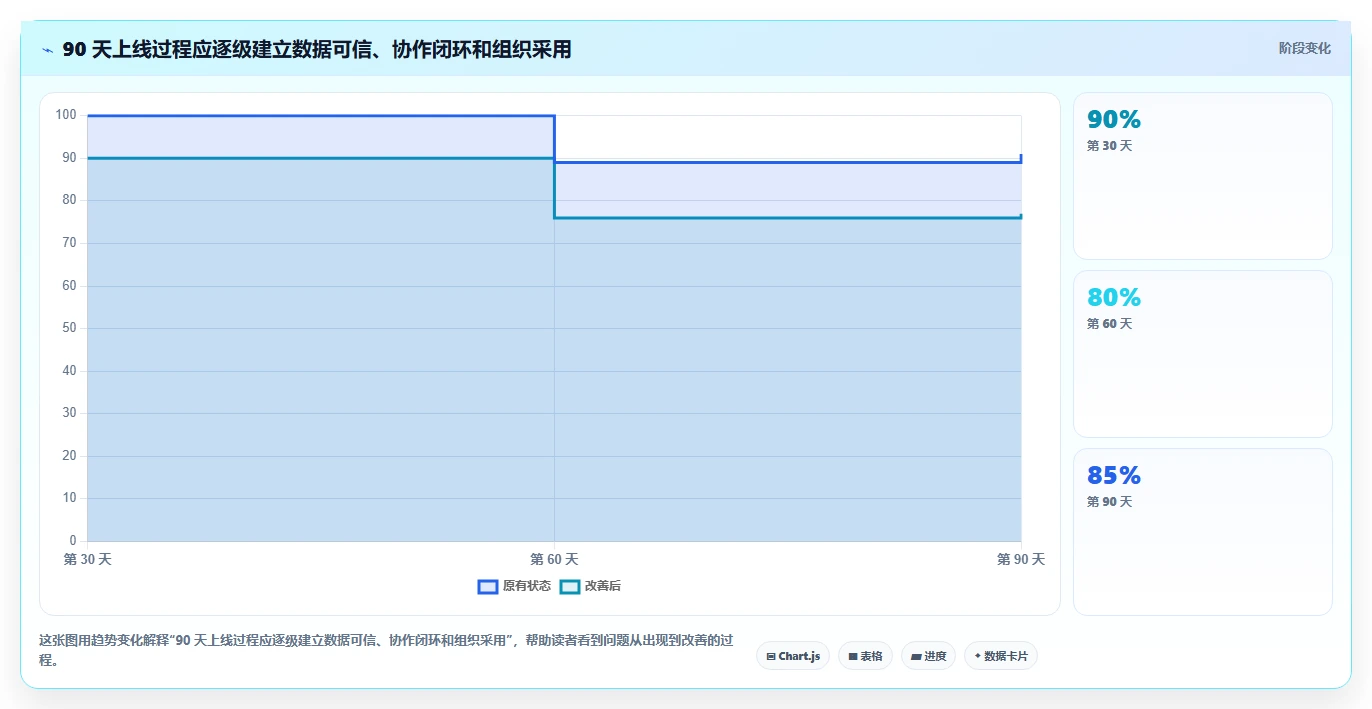The image size is (1372, 709).
Task: Click the lightning icon beside the title
Action: coord(48,50)
